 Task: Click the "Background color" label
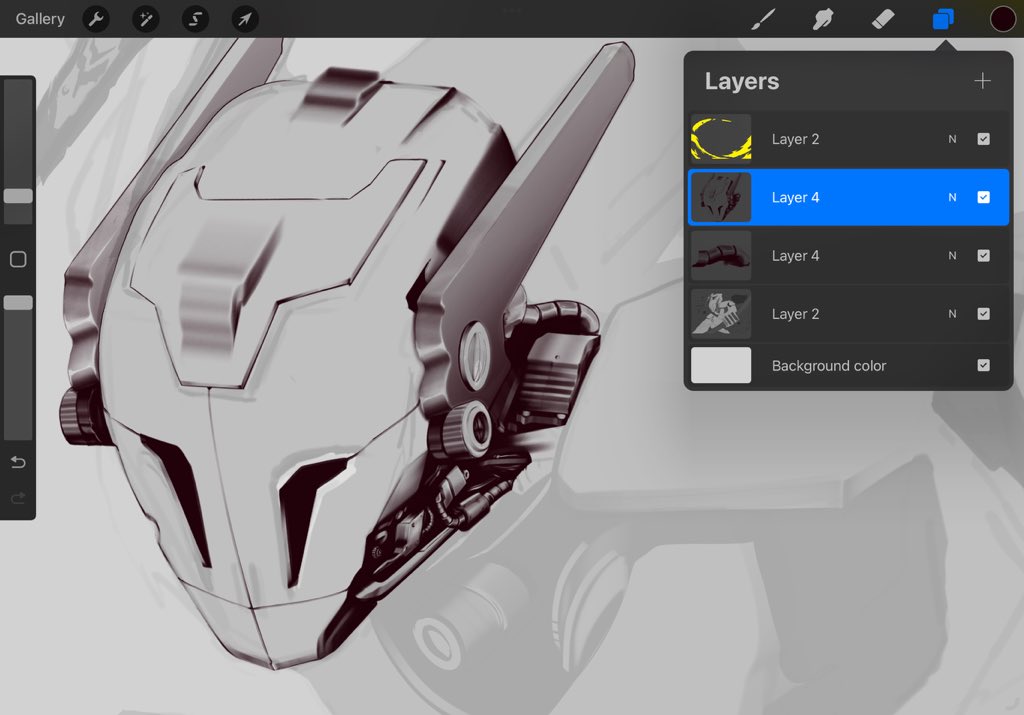pos(829,366)
